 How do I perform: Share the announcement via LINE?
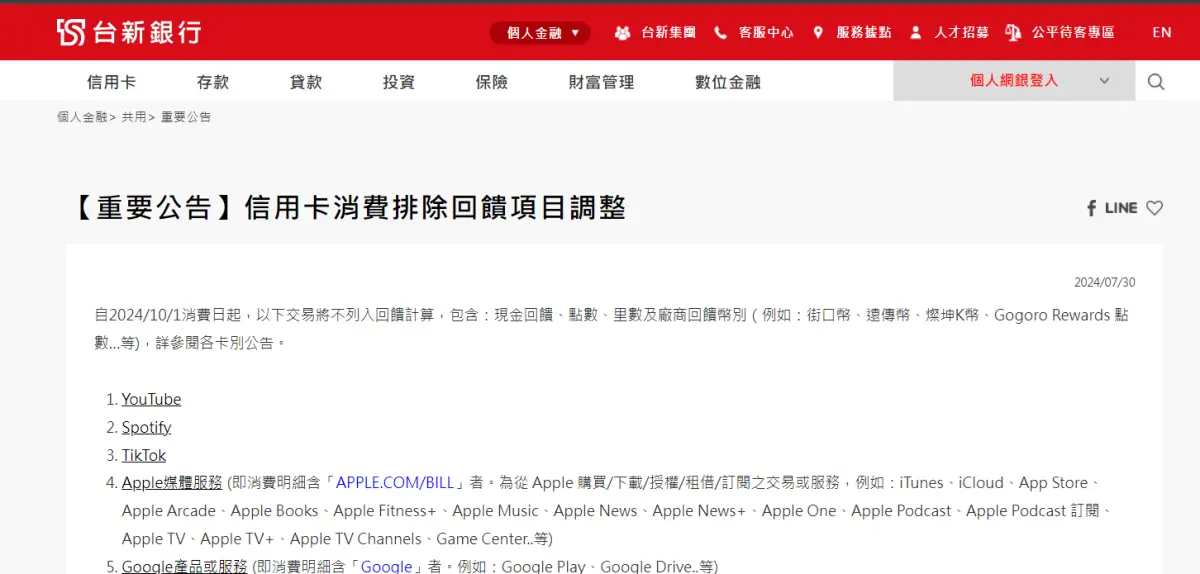point(1121,208)
